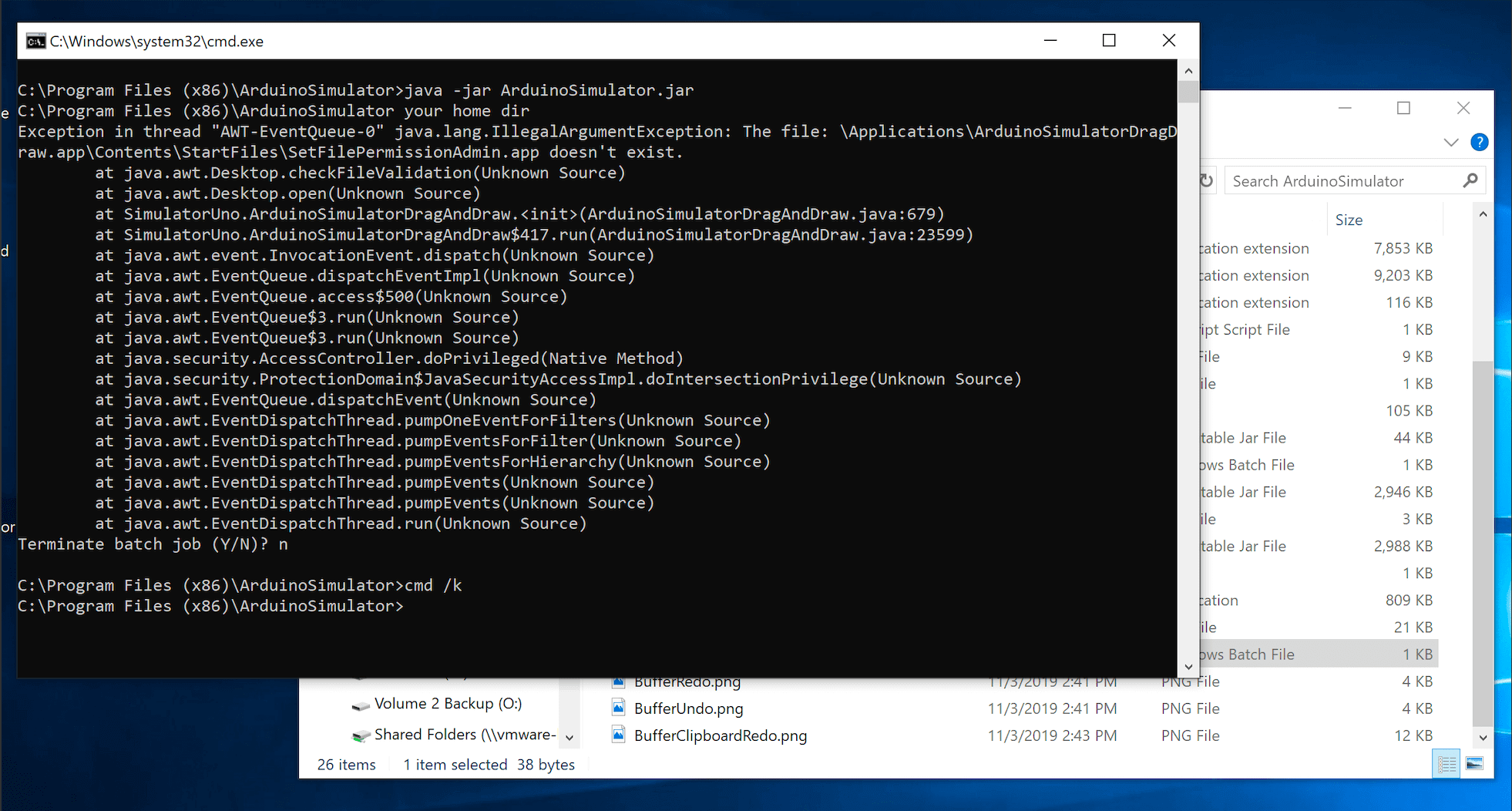
Task: Click the 21 KB size cell
Action: (1413, 628)
